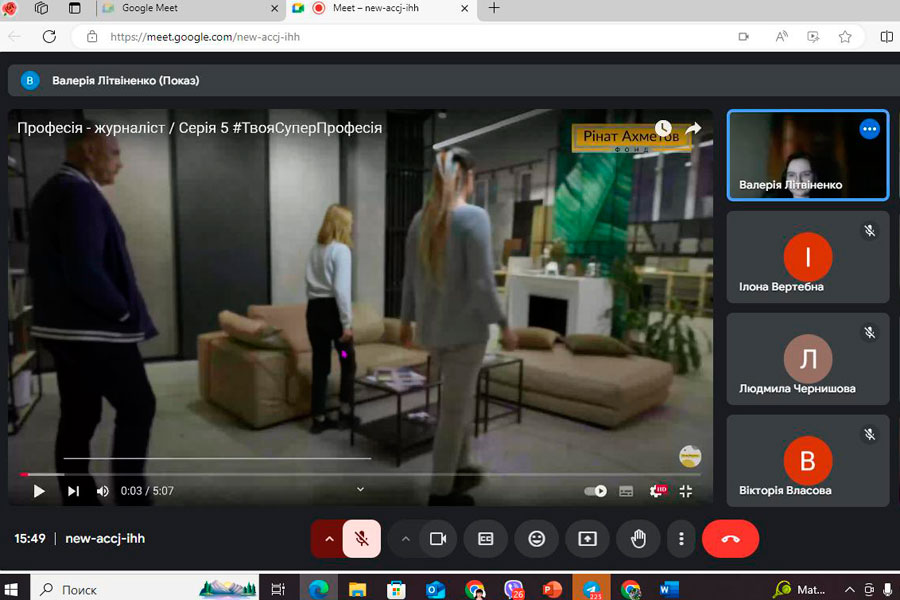Select Людмила Чернишова participant tile
The image size is (900, 600).
(x=808, y=359)
